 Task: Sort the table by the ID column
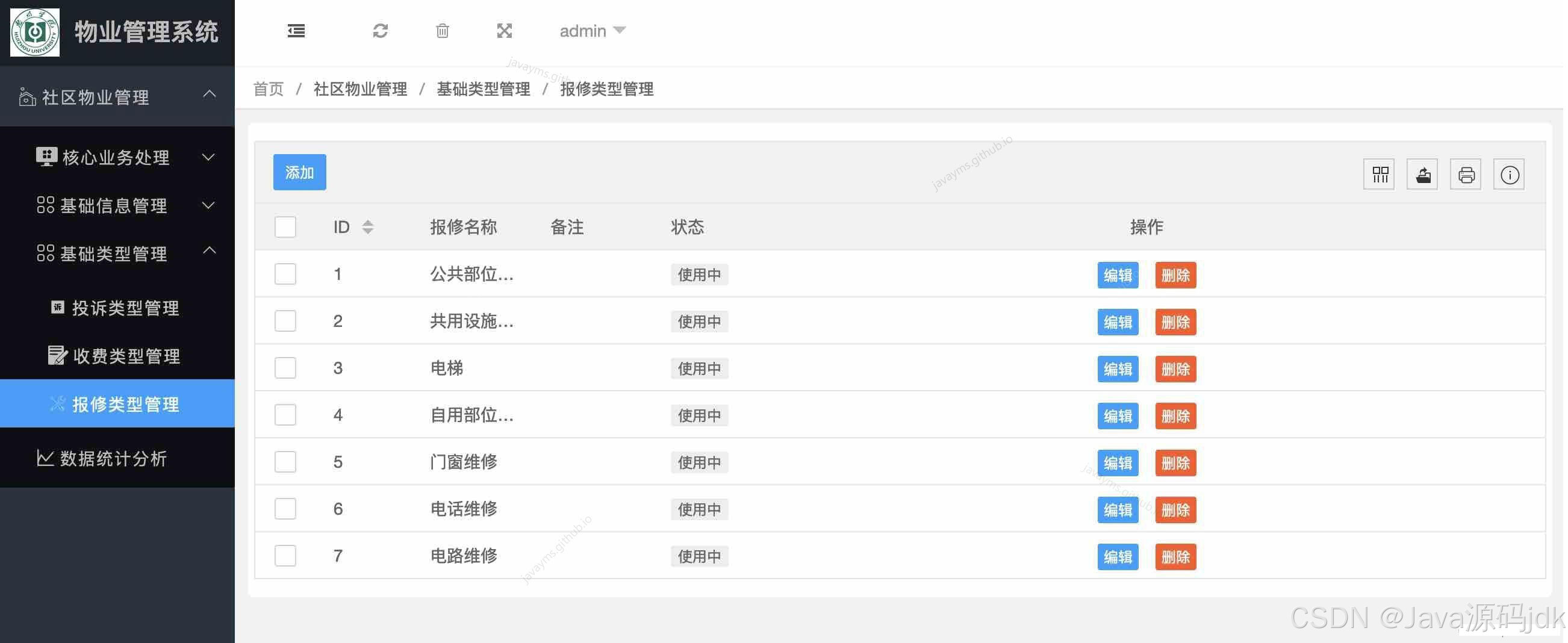(369, 226)
